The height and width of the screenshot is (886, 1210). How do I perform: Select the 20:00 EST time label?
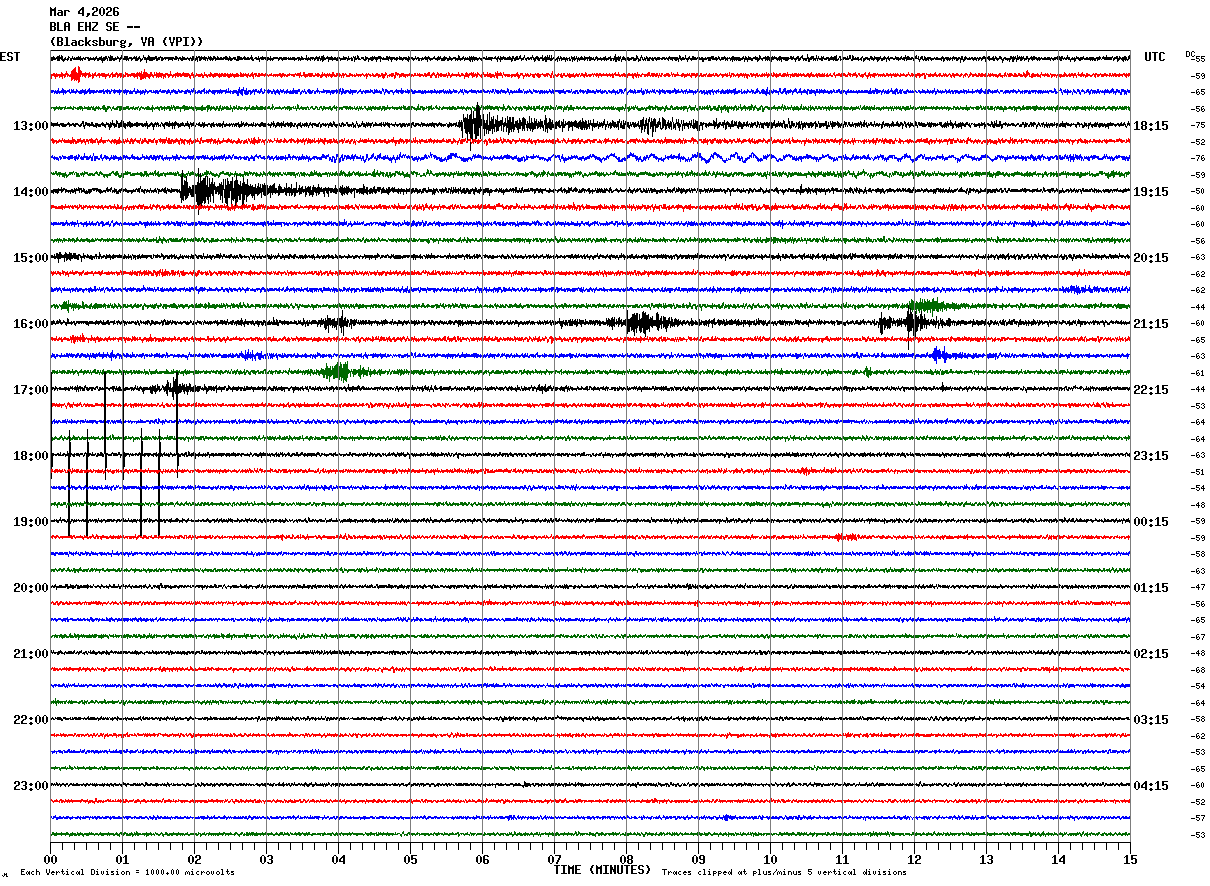click(30, 588)
